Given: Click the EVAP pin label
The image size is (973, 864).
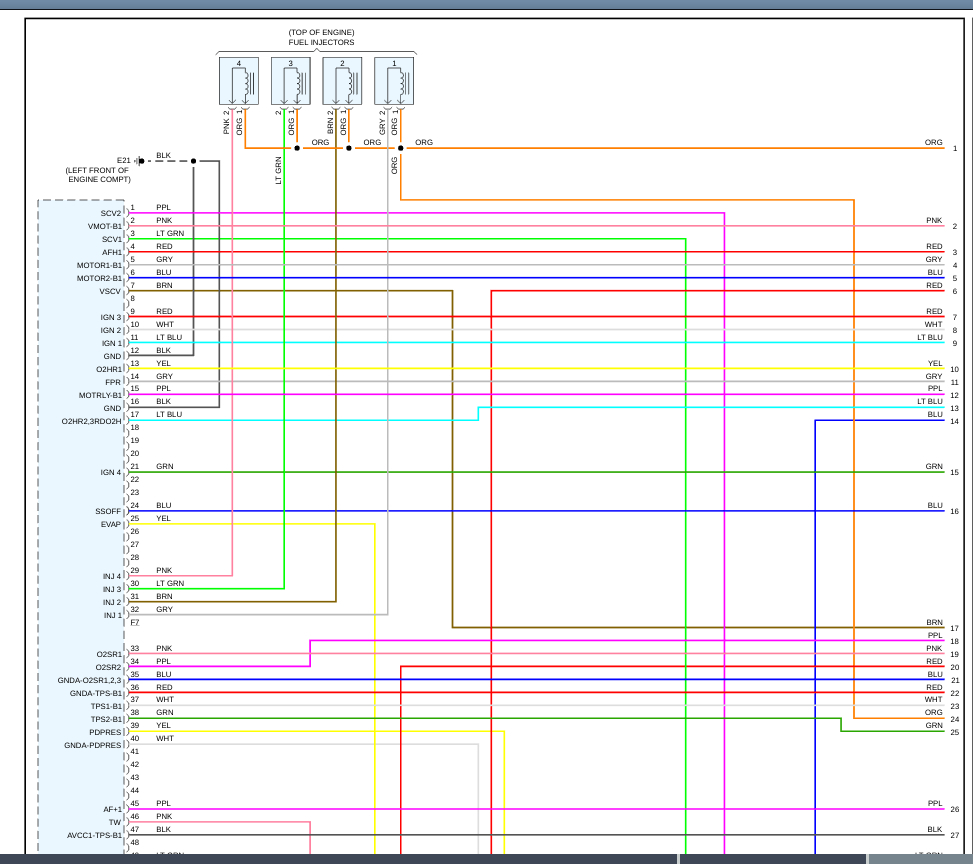Looking at the screenshot, I should coord(110,524).
